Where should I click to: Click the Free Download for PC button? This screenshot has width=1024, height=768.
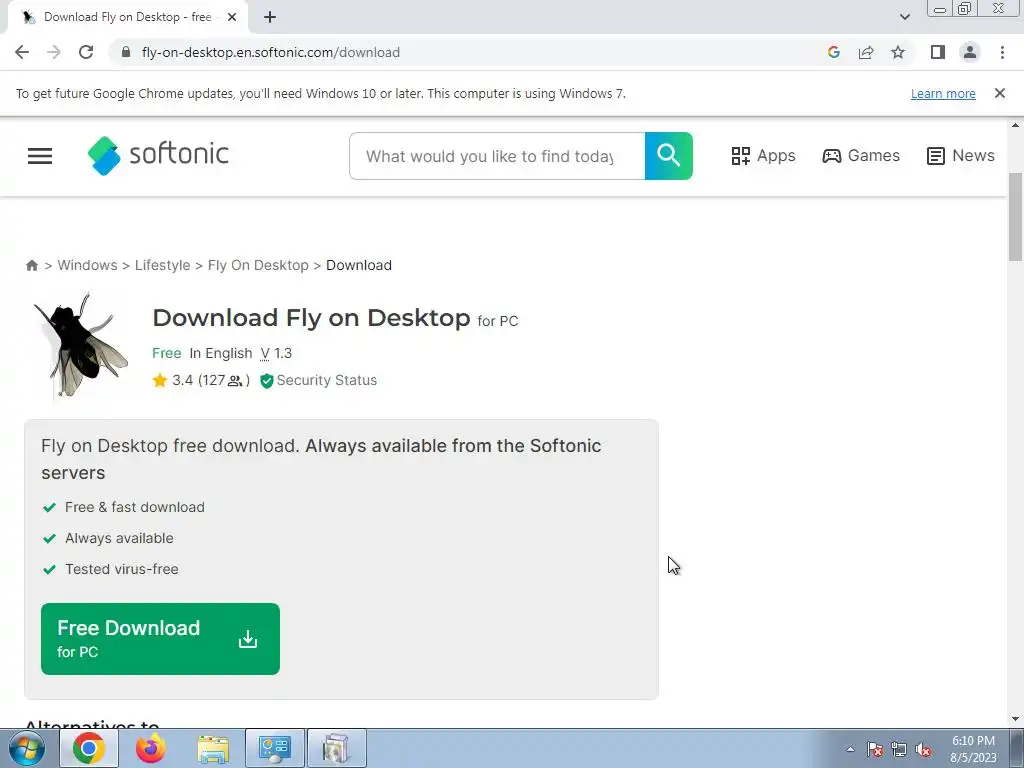click(160, 639)
